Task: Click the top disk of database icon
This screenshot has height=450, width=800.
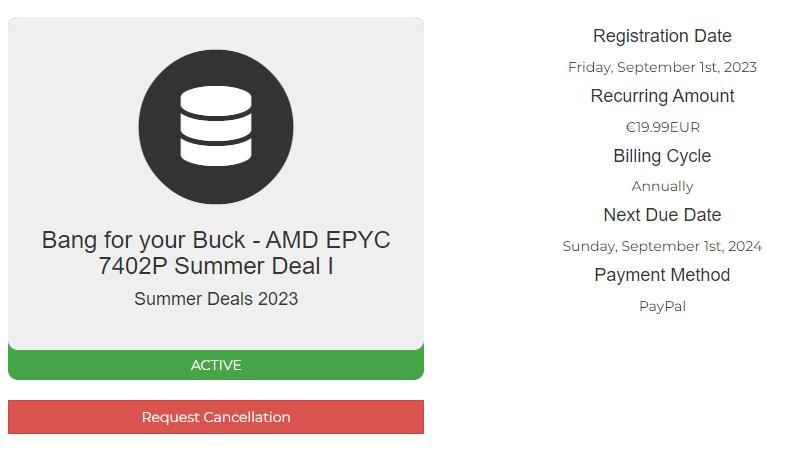Action: (216, 100)
